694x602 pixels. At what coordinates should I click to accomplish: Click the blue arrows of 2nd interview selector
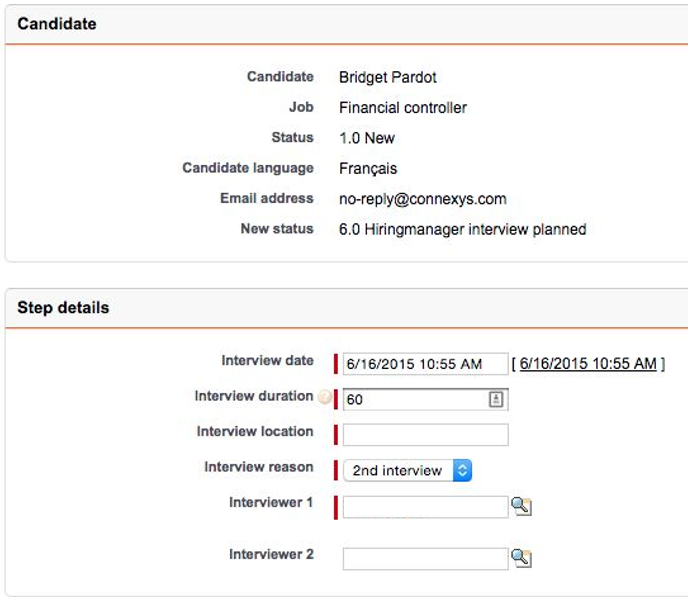(x=463, y=471)
